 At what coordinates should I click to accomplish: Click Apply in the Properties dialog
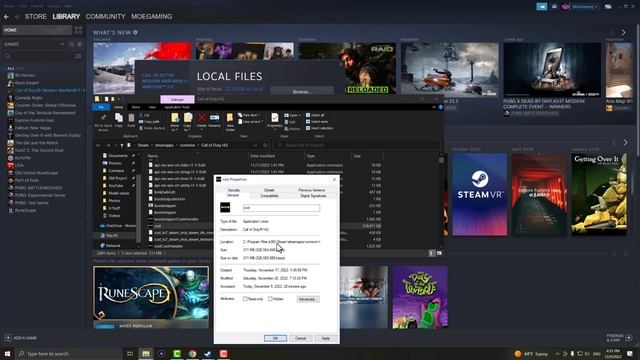click(x=326, y=338)
